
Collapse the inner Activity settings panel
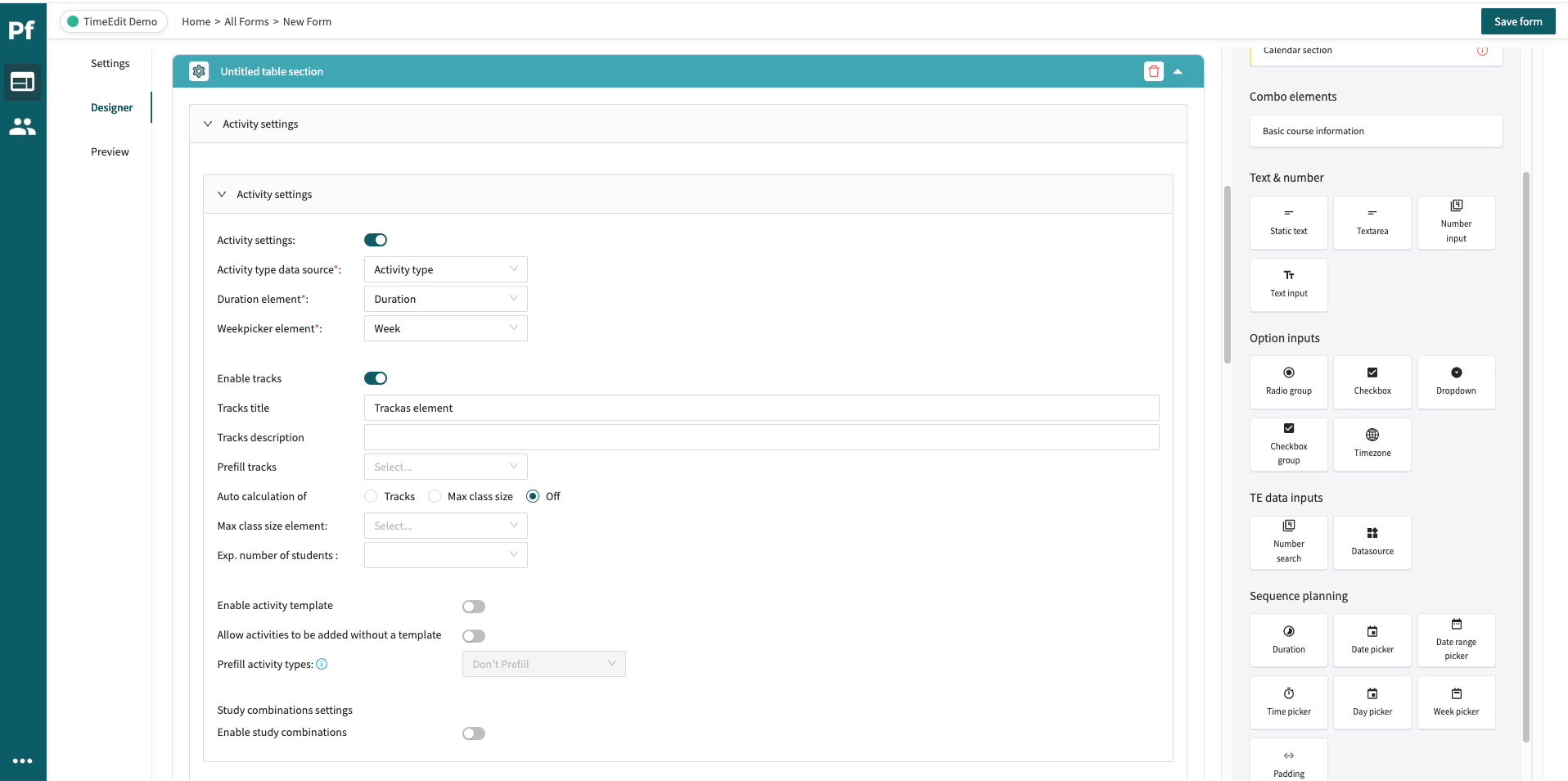click(222, 194)
